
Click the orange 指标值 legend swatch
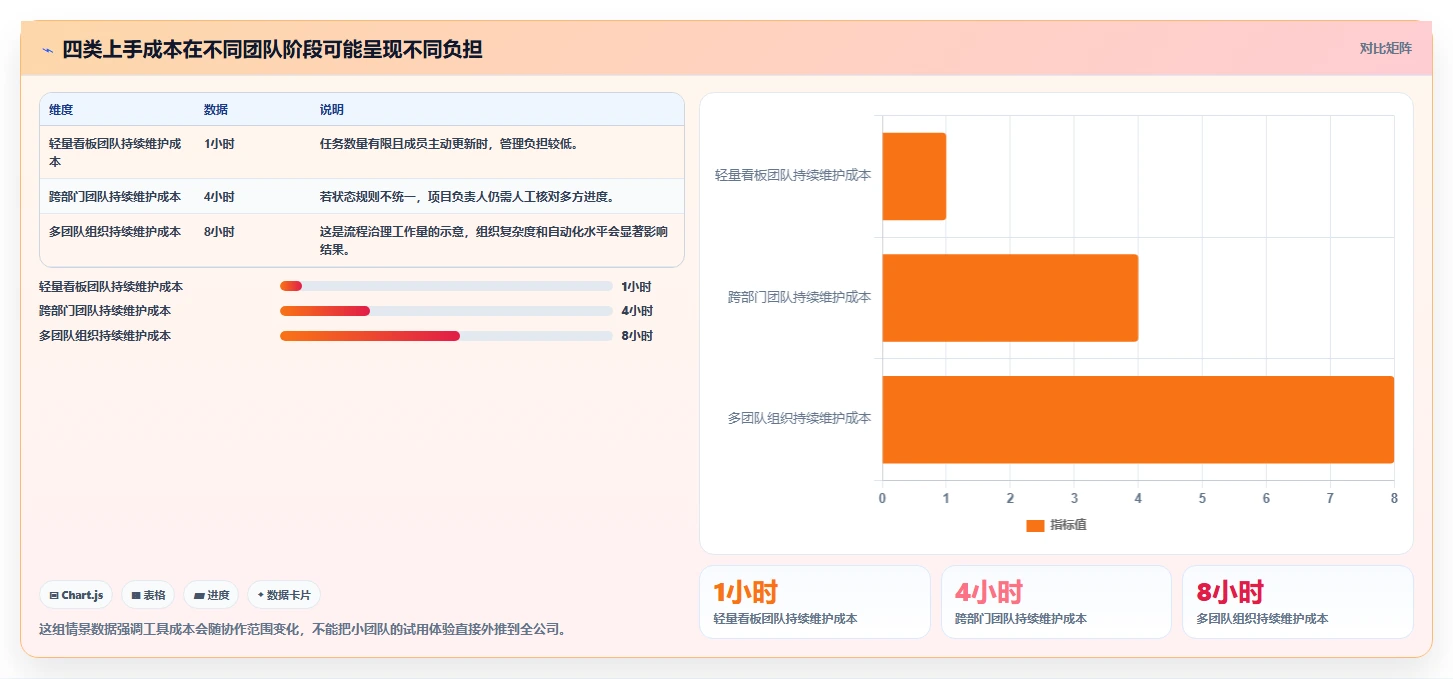coord(1035,526)
